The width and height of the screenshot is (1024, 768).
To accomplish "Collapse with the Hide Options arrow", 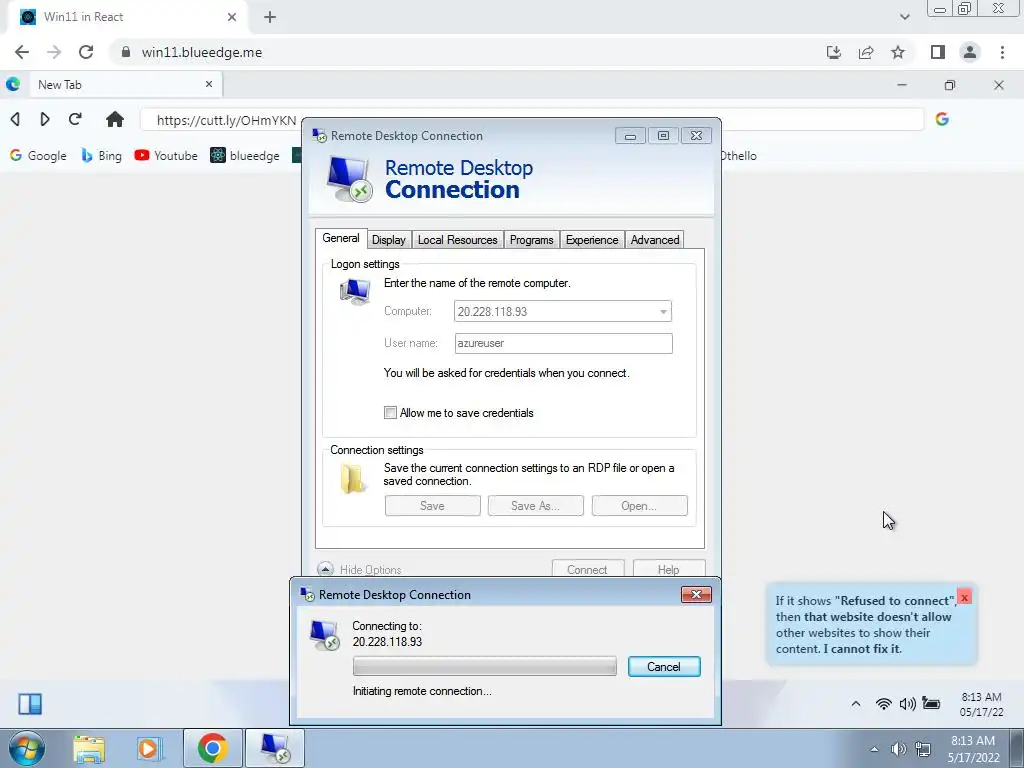I will pyautogui.click(x=325, y=569).
